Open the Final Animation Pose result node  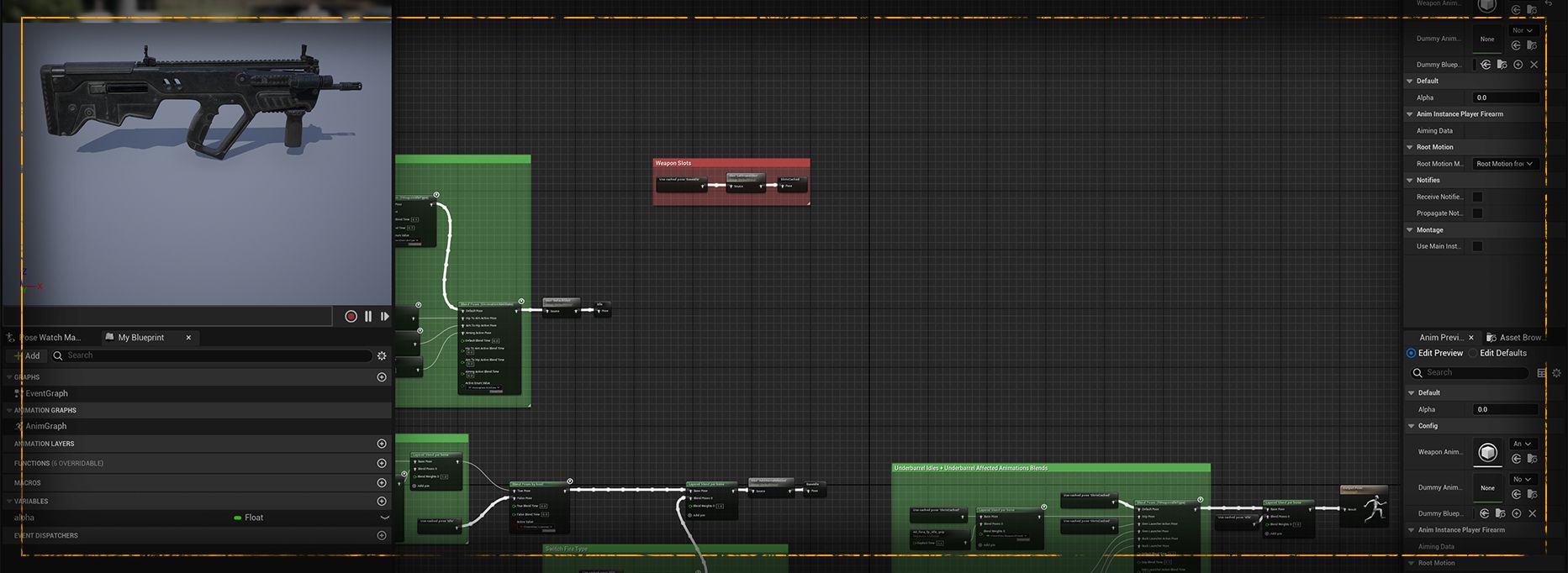pos(1364,507)
